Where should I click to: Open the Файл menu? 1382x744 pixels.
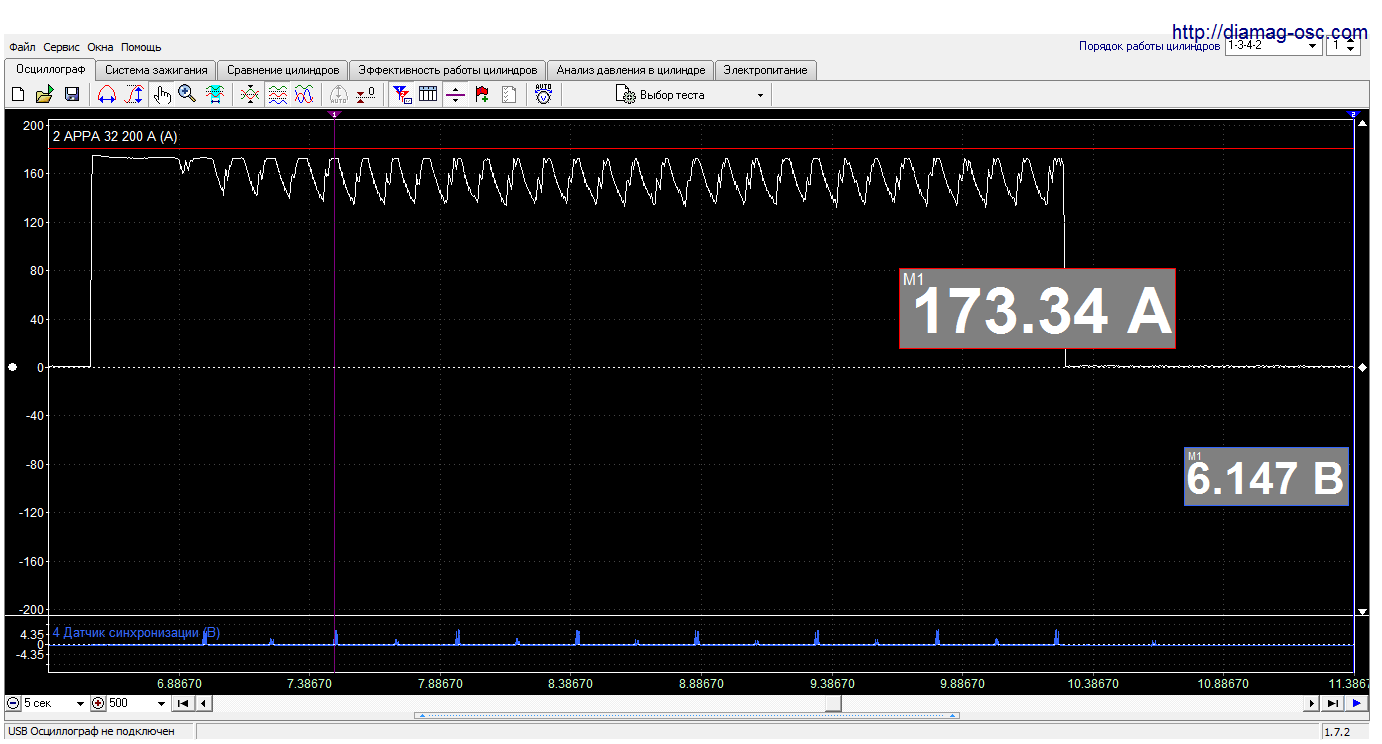[22, 47]
